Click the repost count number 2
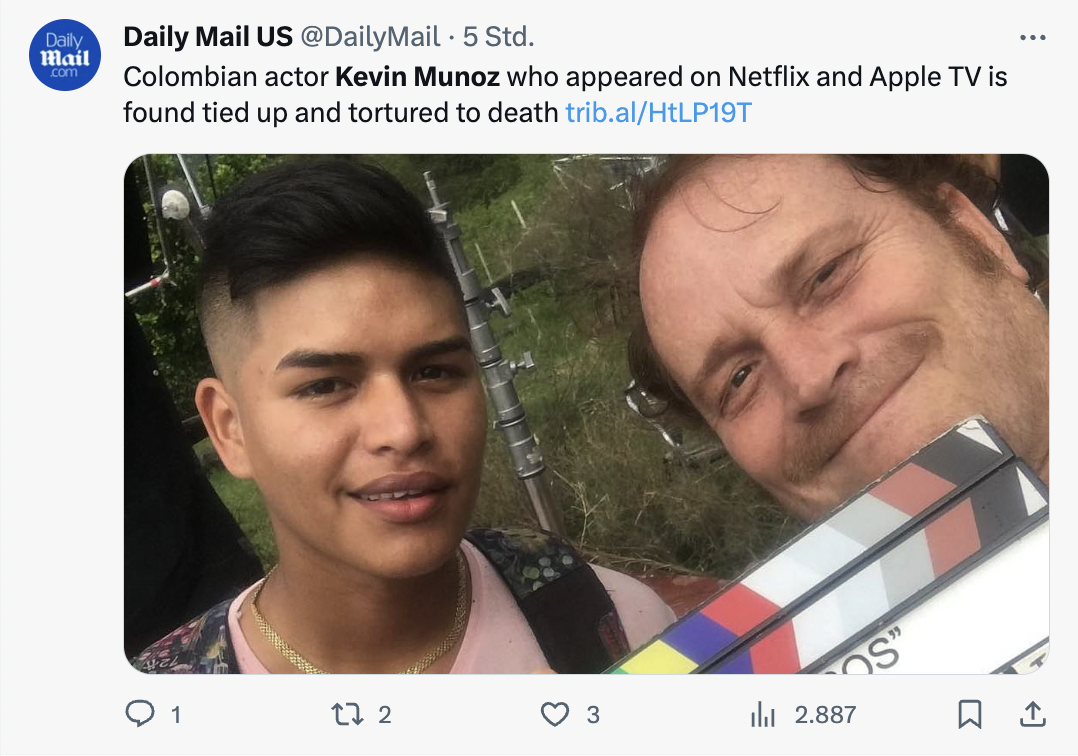Image resolution: width=1078 pixels, height=756 pixels. click(385, 714)
